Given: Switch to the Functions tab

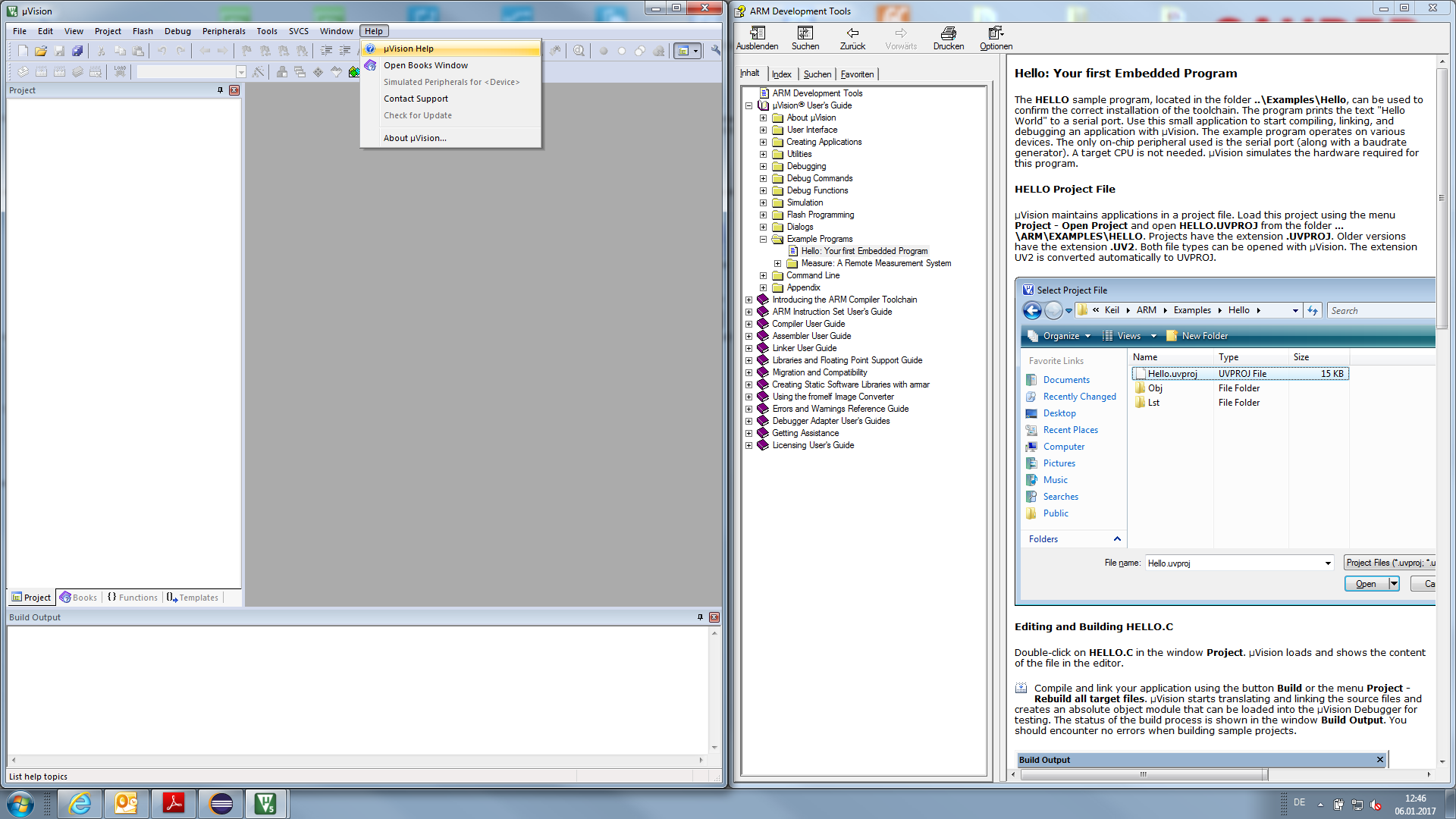Looking at the screenshot, I should tap(133, 598).
